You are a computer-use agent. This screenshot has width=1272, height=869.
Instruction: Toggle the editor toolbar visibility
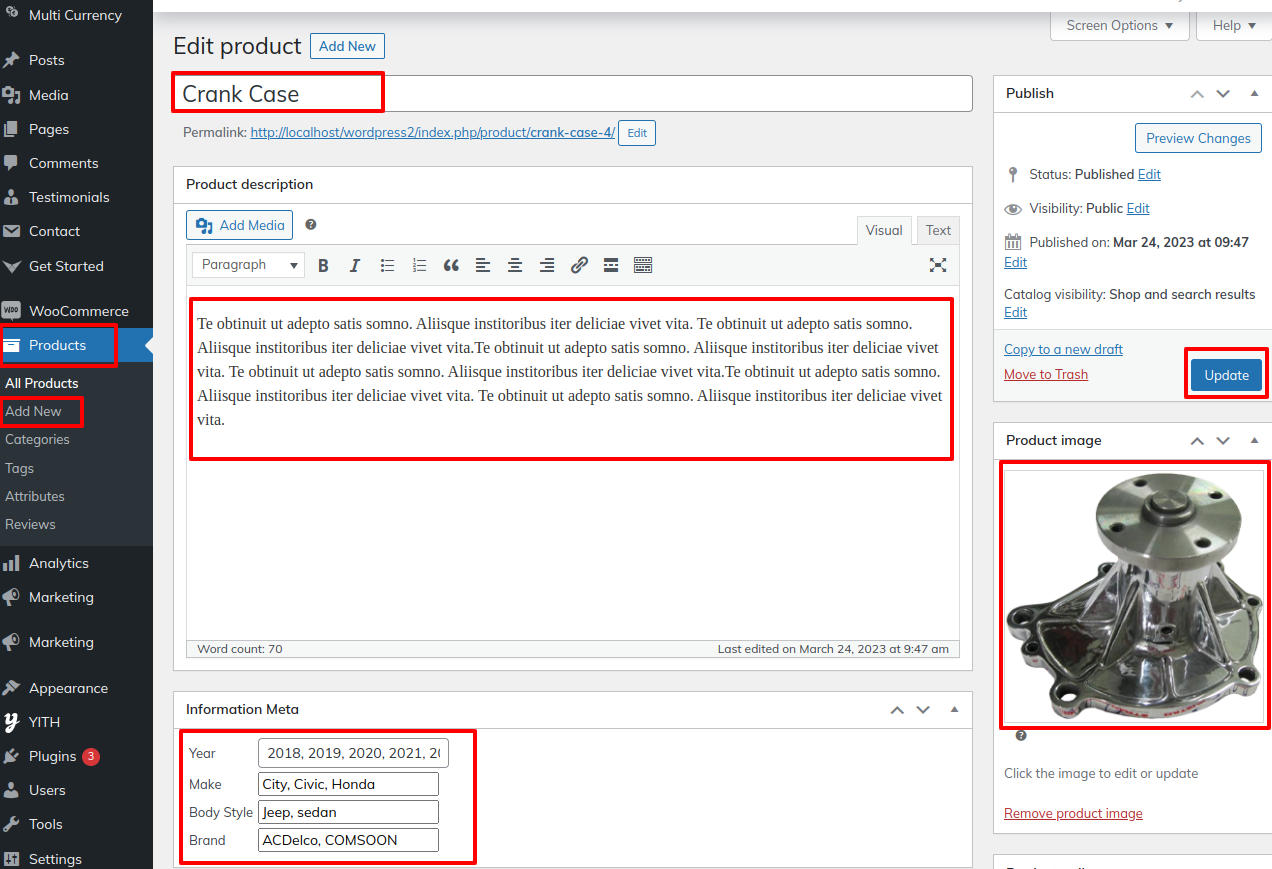click(x=643, y=265)
